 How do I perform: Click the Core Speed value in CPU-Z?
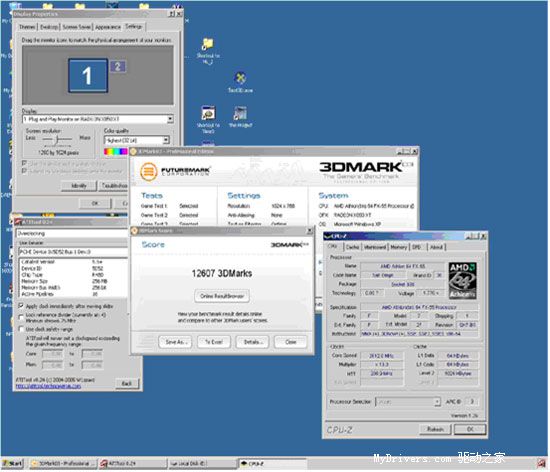tap(381, 356)
